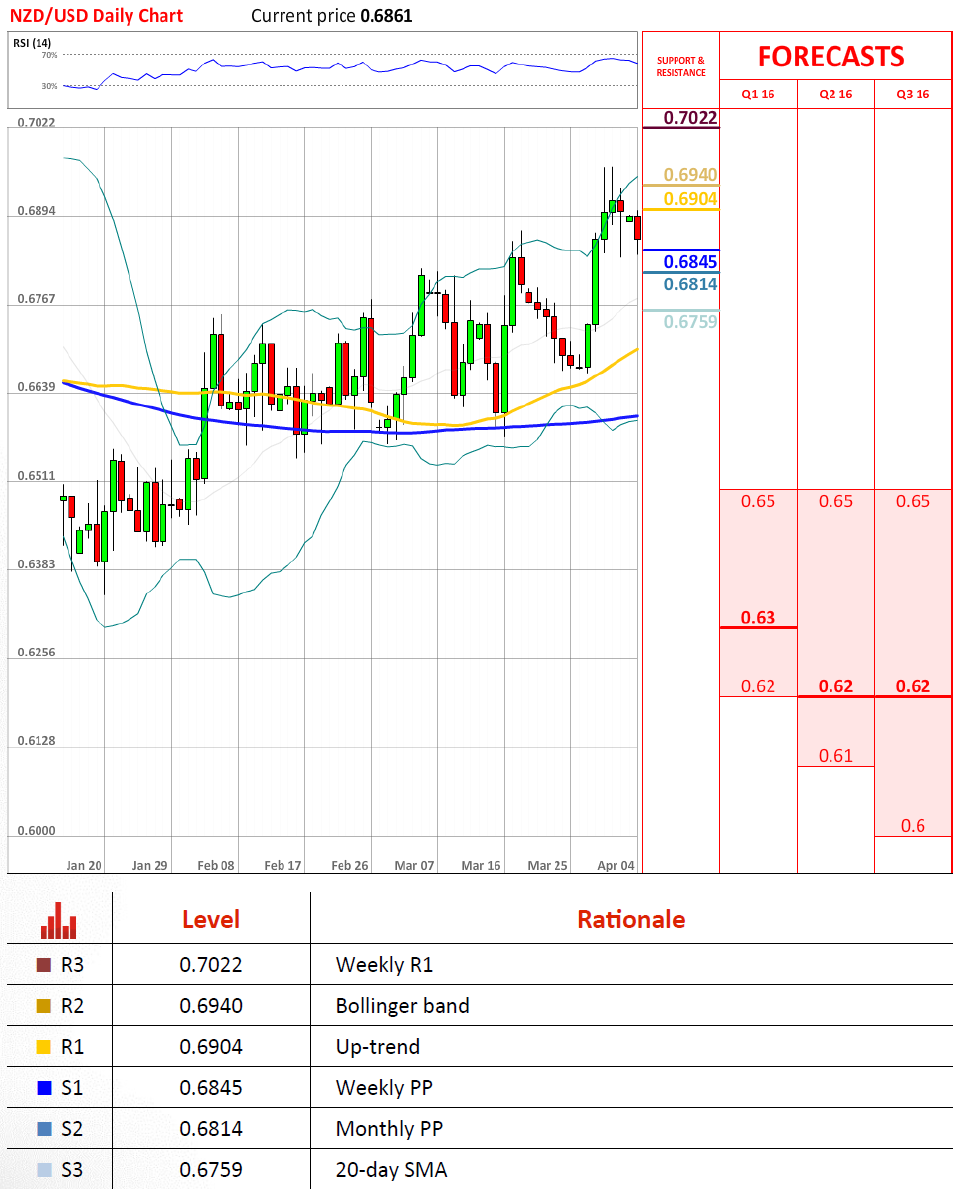Click the 0.6814 level in the table
Viewport: 964px width, 1189px height.
(x=211, y=1128)
